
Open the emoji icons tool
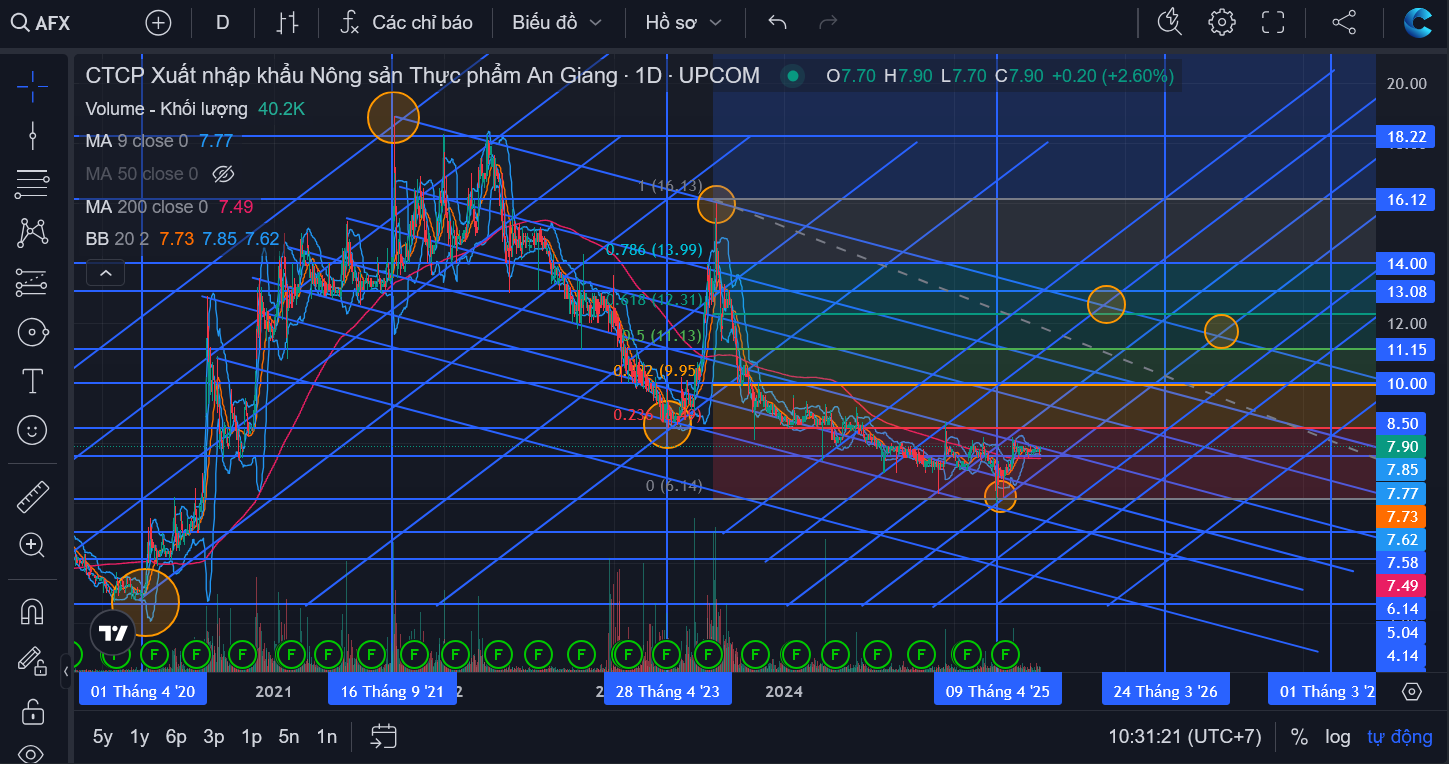pyautogui.click(x=32, y=430)
